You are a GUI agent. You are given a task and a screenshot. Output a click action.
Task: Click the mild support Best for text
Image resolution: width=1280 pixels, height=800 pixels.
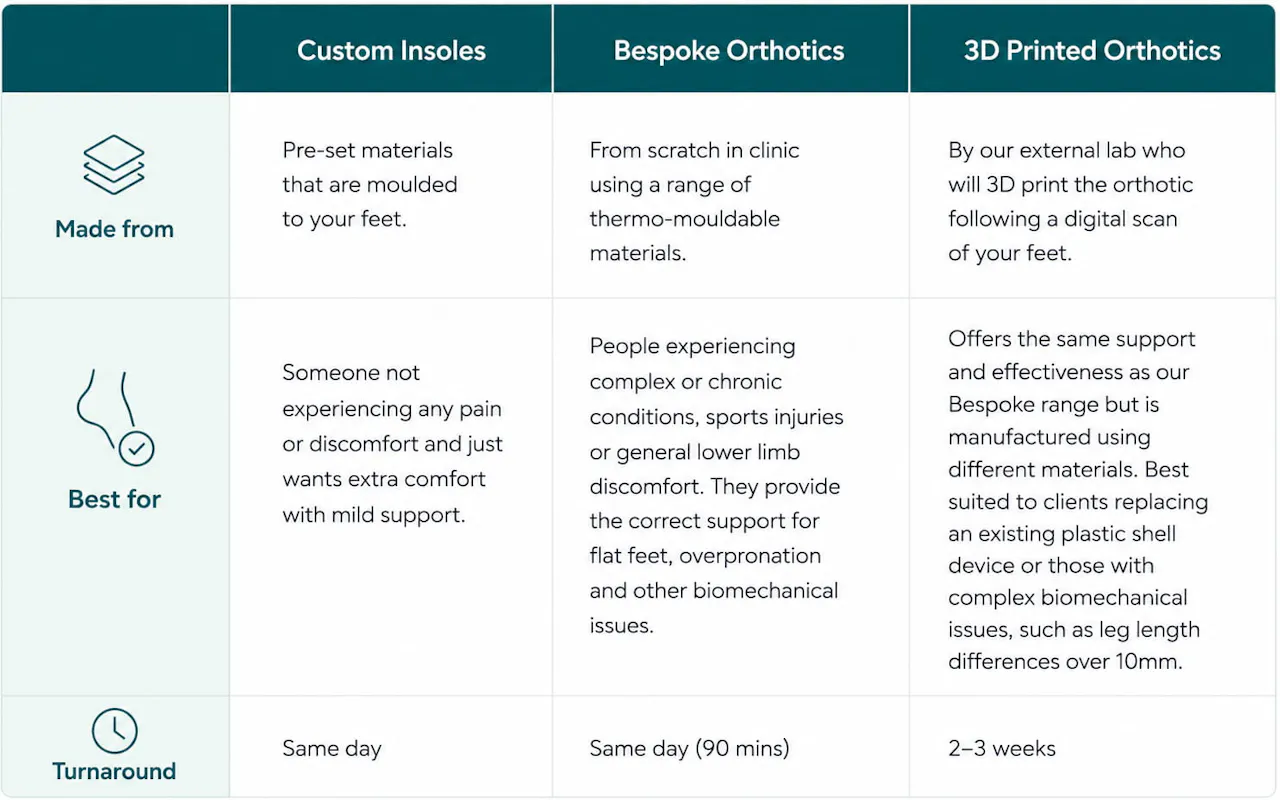pos(392,444)
